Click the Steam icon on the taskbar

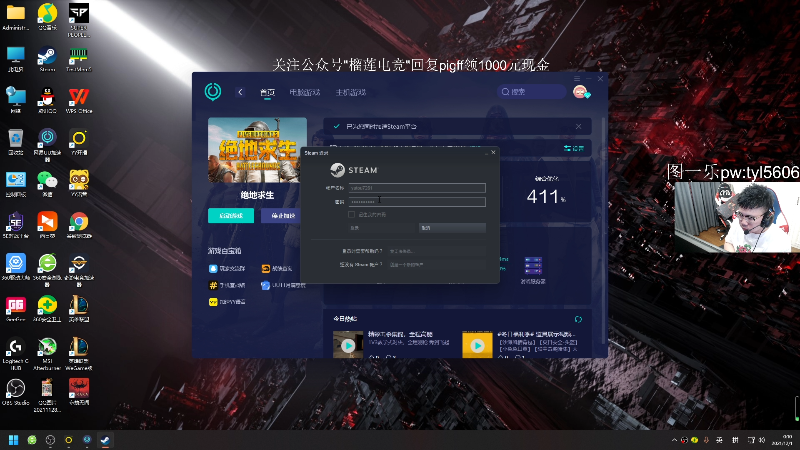point(105,440)
